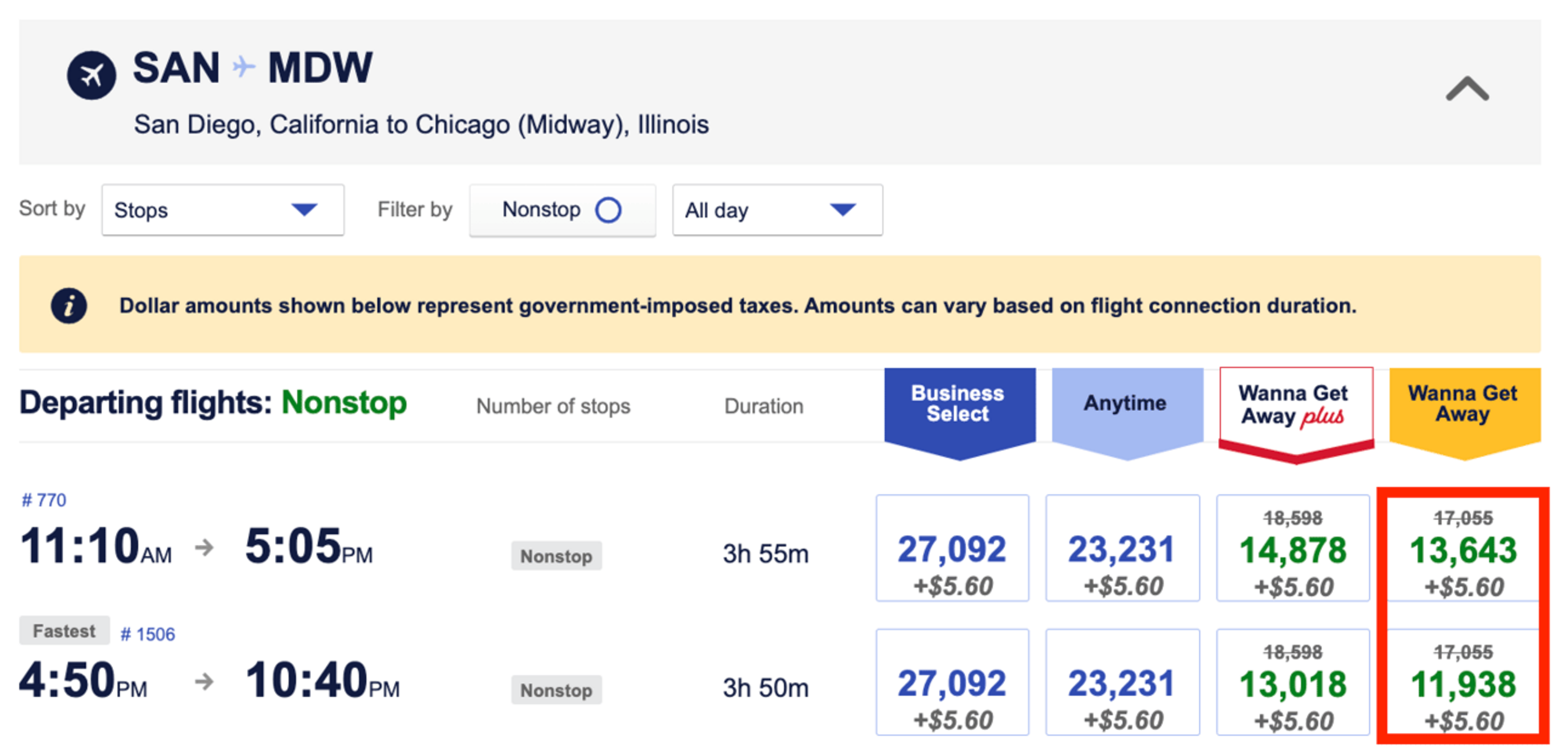
Task: Choose 23,231 Anytime fare for flight 1506
Action: [x=1123, y=682]
